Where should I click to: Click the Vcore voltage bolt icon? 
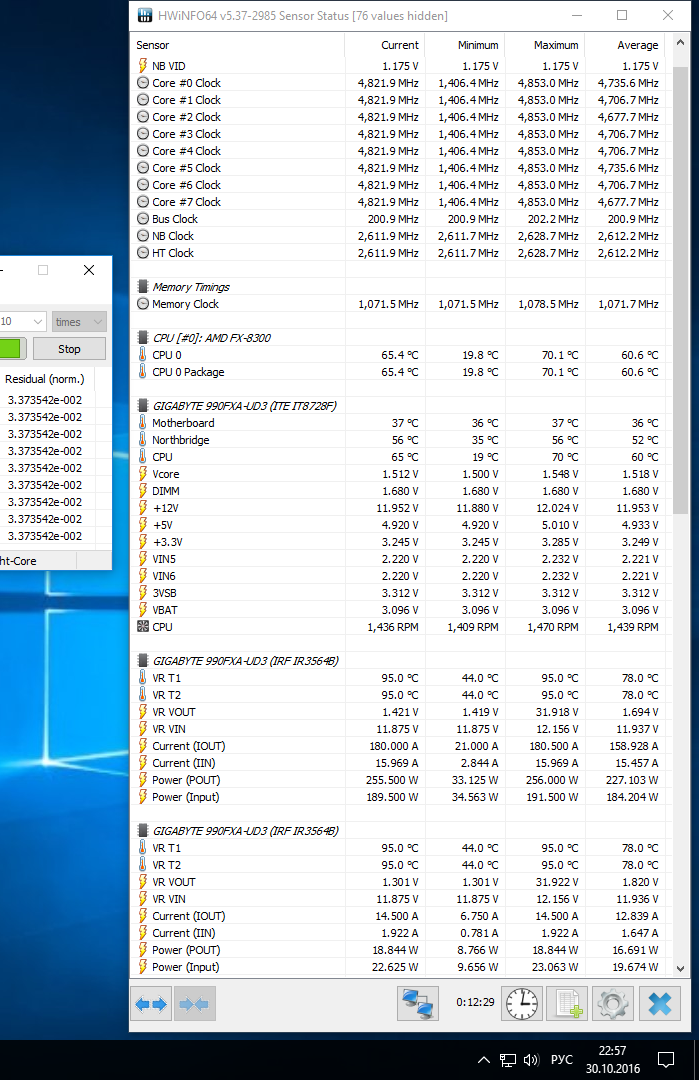[143, 474]
